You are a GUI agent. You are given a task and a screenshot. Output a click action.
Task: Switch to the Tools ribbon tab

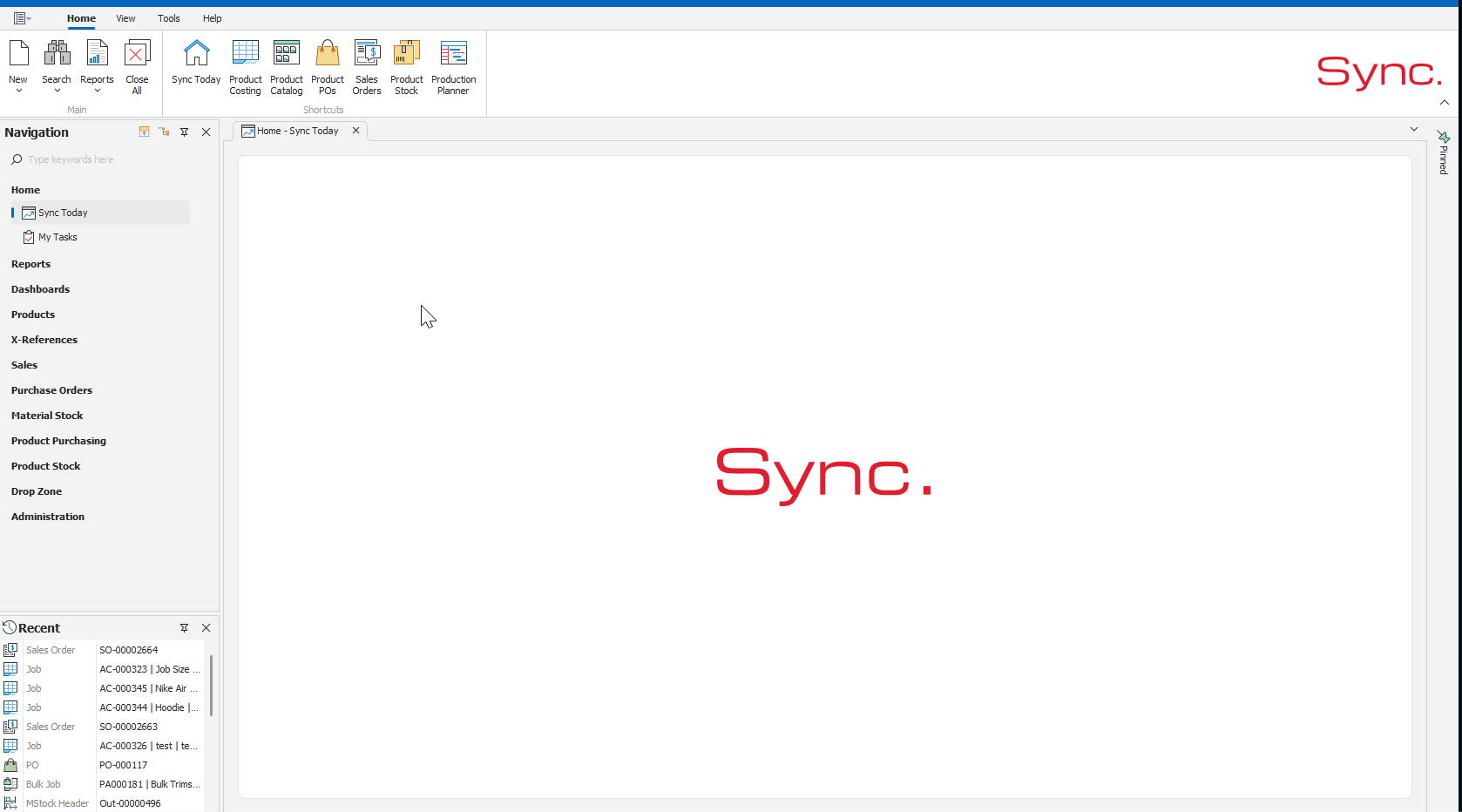tap(169, 18)
